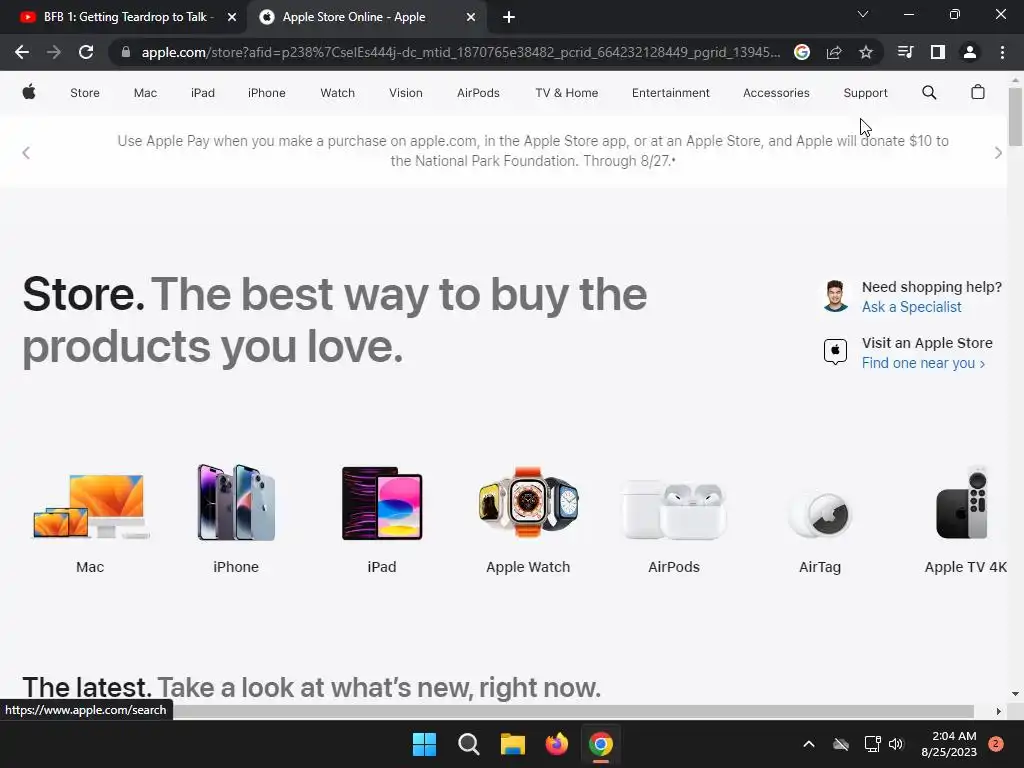The width and height of the screenshot is (1024, 768).
Task: Open clock and date 2:04 AM
Action: tap(949, 744)
